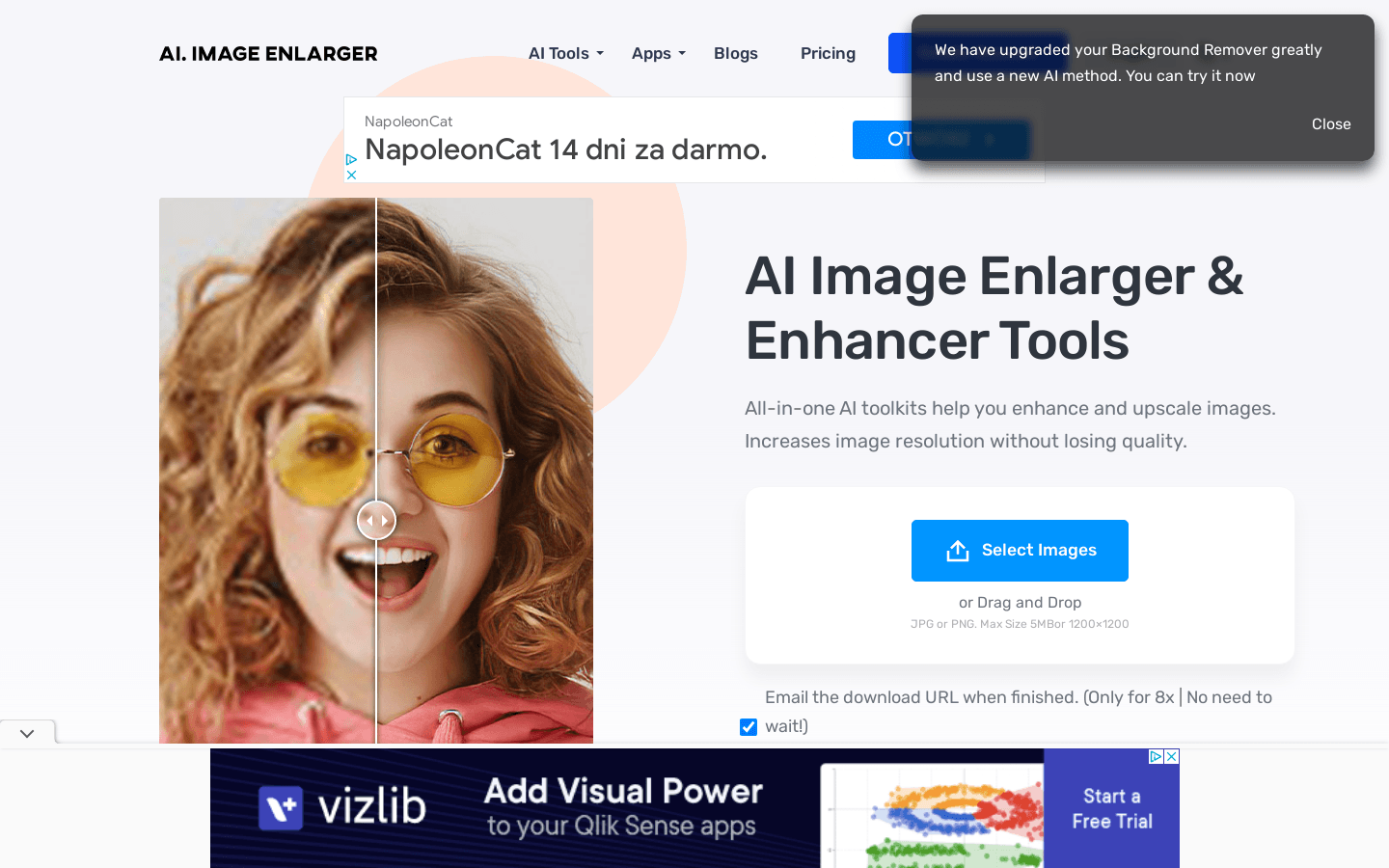The height and width of the screenshot is (868, 1389).
Task: Uncheck the blue checkbox near the wait option
Action: (x=749, y=726)
